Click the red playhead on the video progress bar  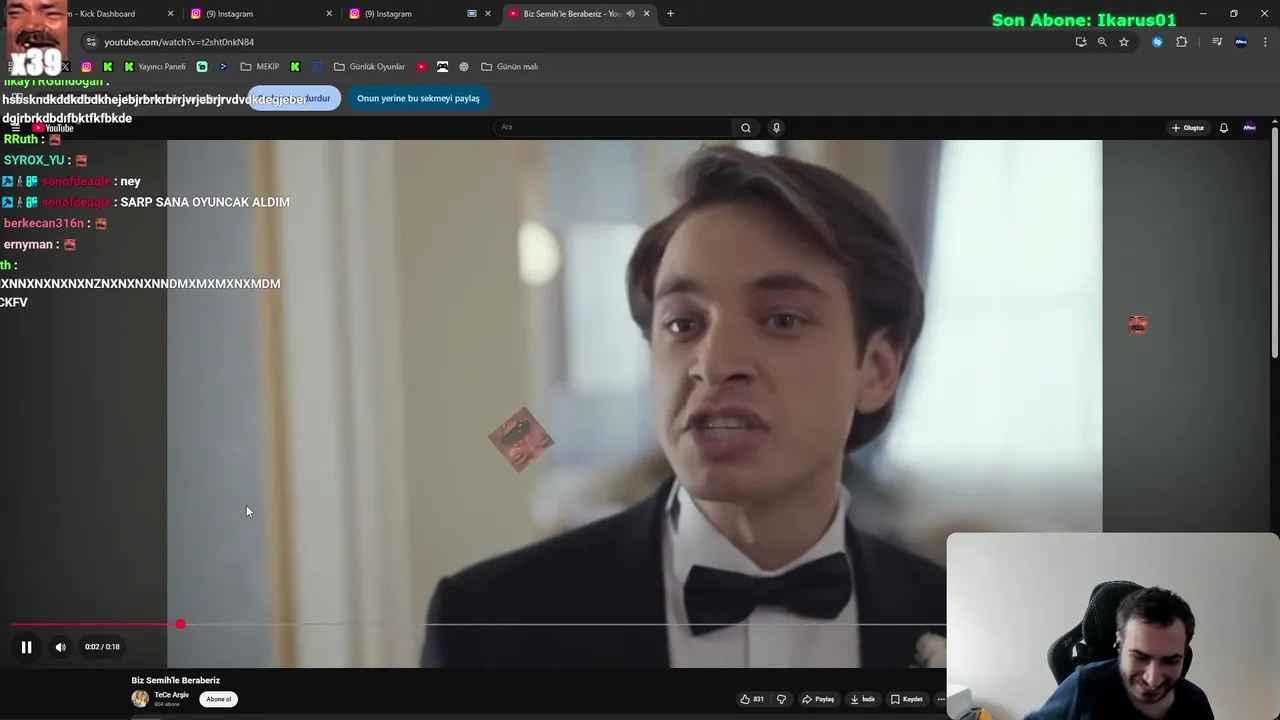pos(180,624)
